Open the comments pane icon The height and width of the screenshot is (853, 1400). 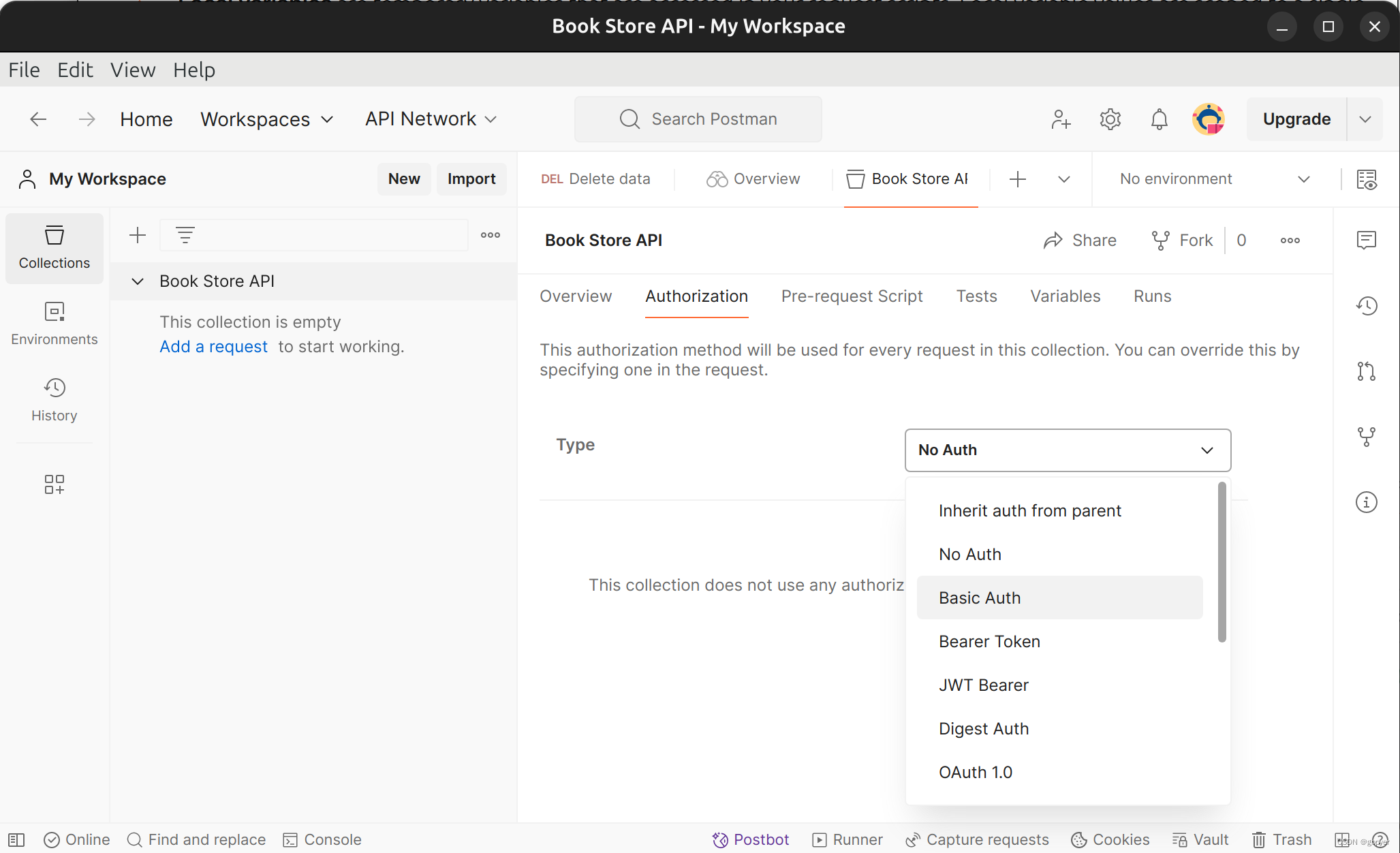click(x=1367, y=240)
